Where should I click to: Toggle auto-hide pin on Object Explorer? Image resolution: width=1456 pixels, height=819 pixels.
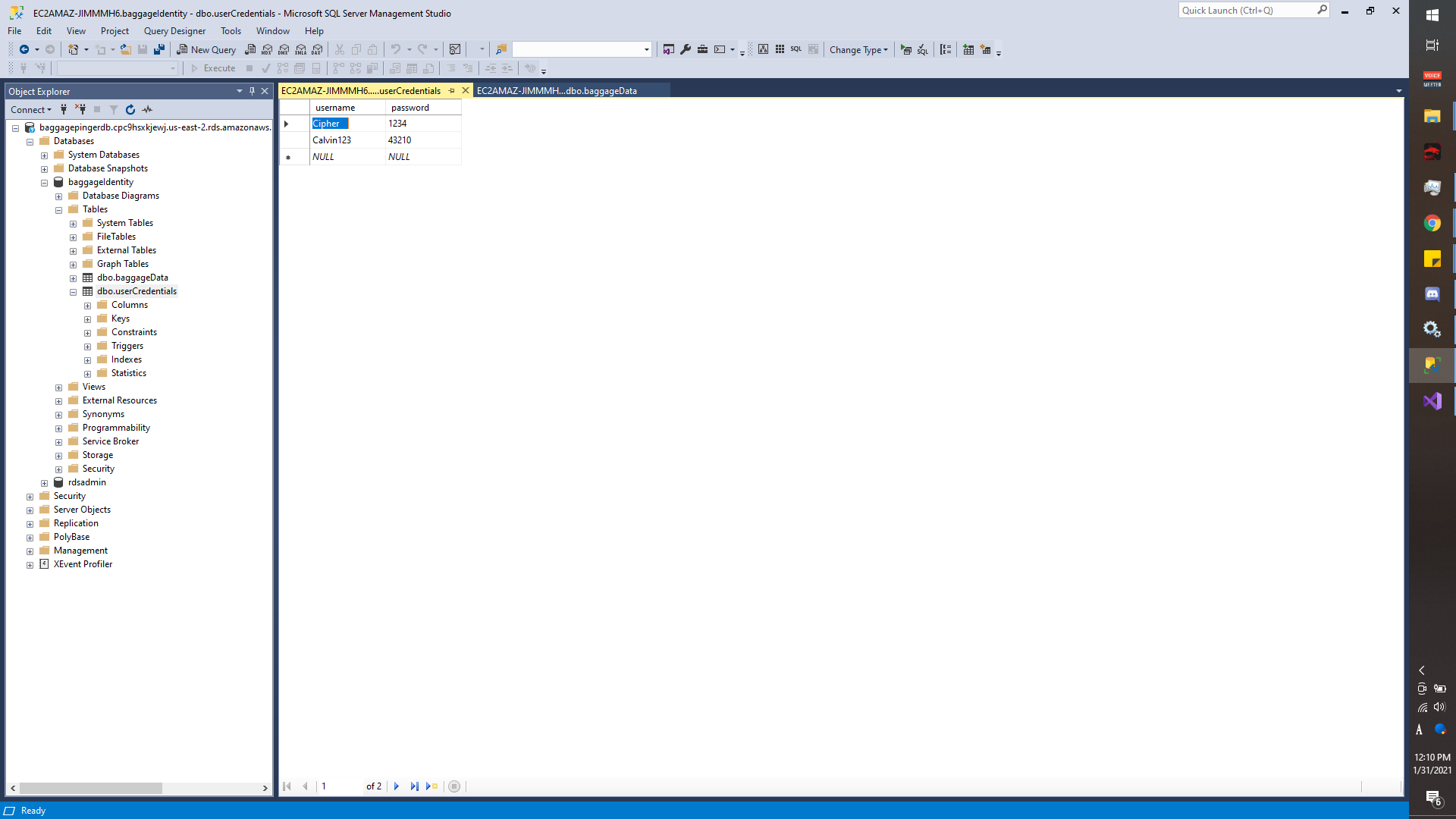[252, 91]
